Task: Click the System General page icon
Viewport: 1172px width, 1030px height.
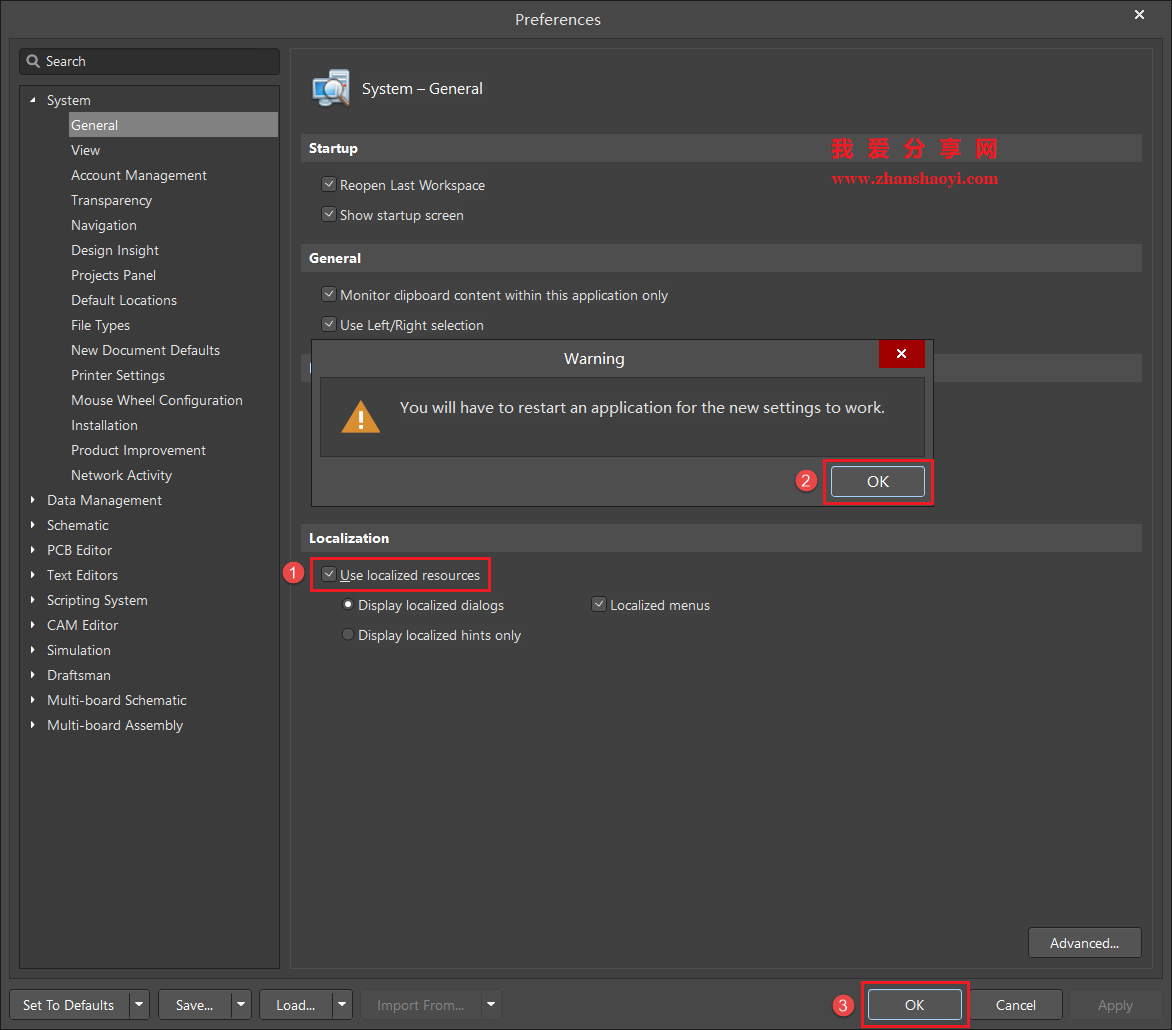Action: click(331, 88)
